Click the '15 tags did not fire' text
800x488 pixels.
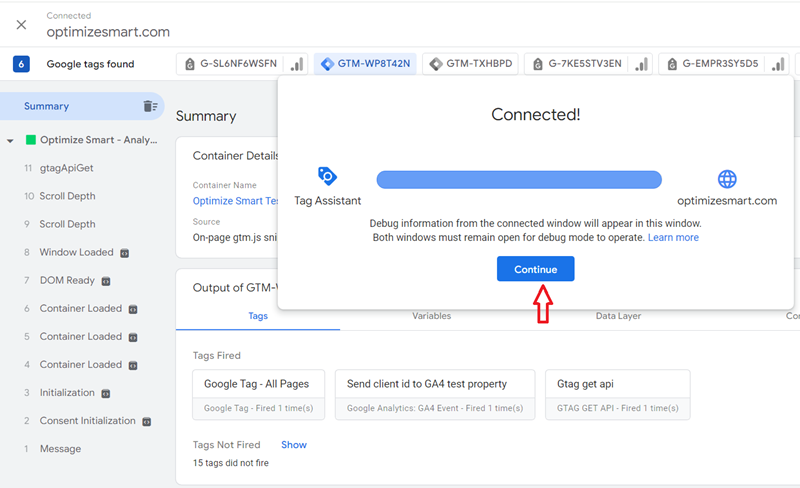coord(231,463)
